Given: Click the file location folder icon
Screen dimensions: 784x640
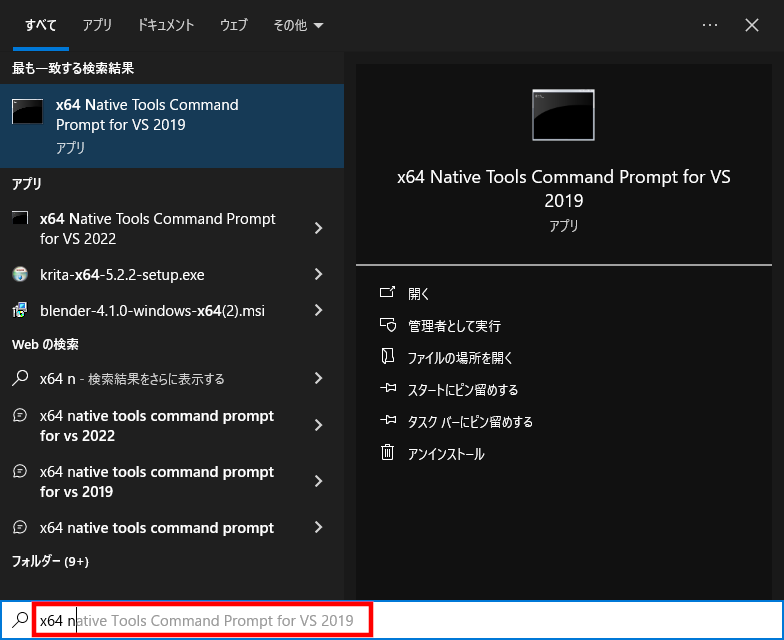Looking at the screenshot, I should click(x=388, y=356).
